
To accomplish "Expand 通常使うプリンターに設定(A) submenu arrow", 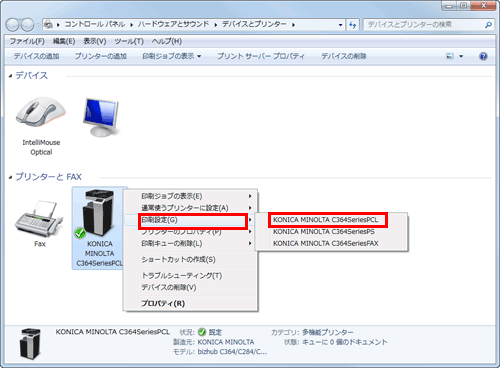I will click(x=250, y=208).
